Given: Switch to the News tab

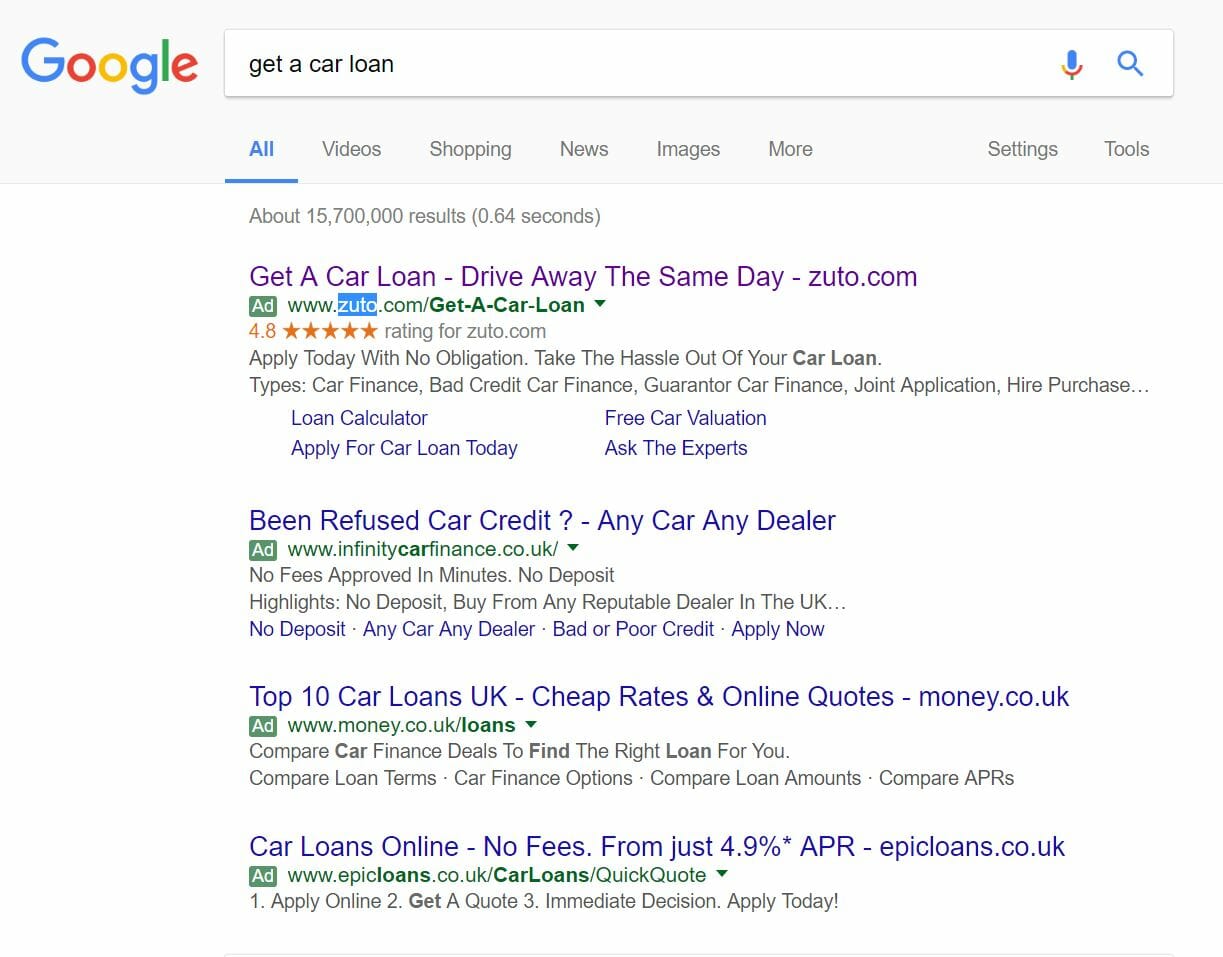Looking at the screenshot, I should (584, 149).
